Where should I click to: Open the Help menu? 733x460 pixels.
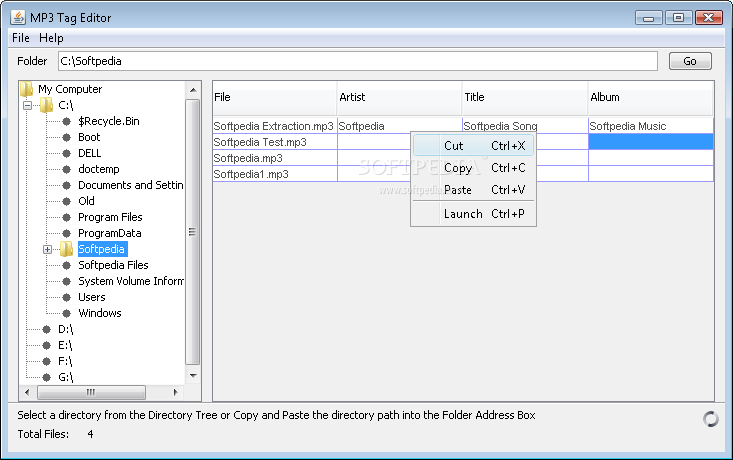click(x=51, y=38)
